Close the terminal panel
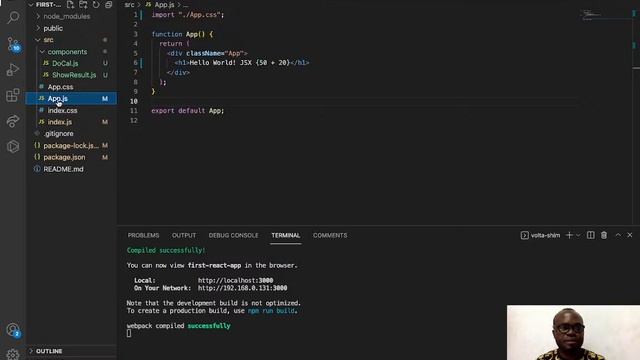Viewport: 640px width, 360px height. [x=630, y=235]
